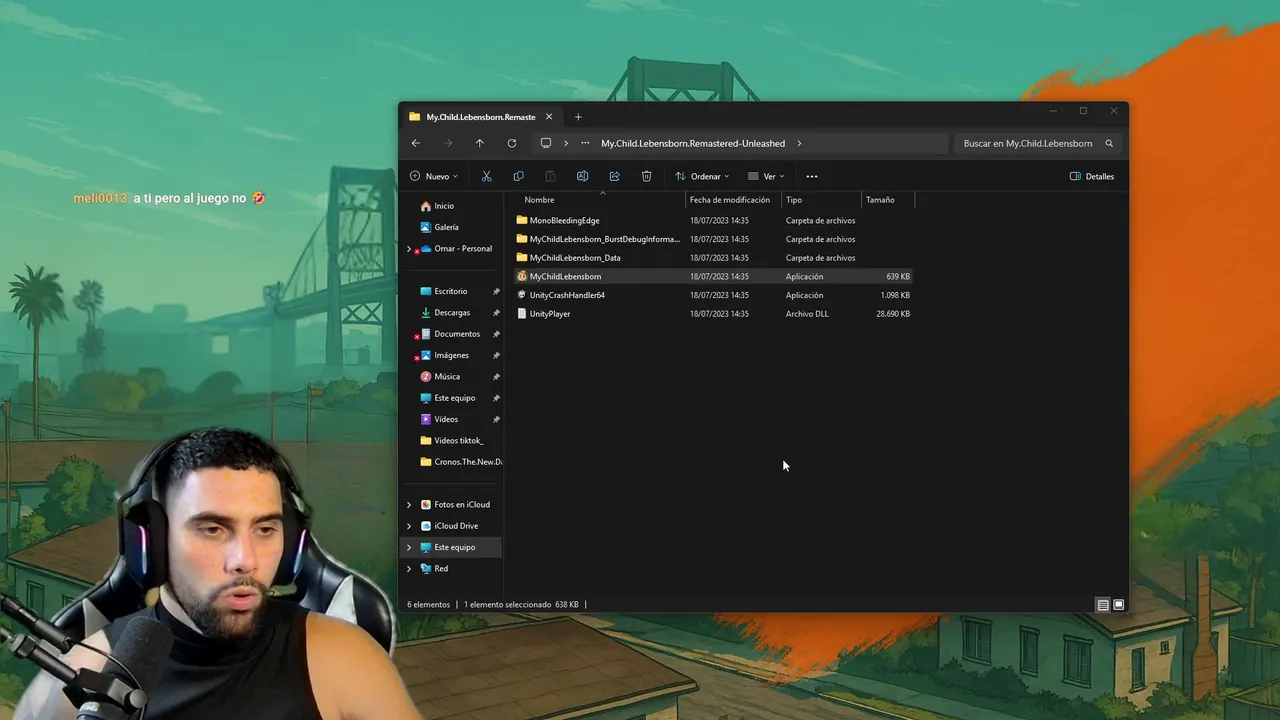Add a new Explorer tab
Image resolution: width=1280 pixels, height=720 pixels.
(578, 117)
